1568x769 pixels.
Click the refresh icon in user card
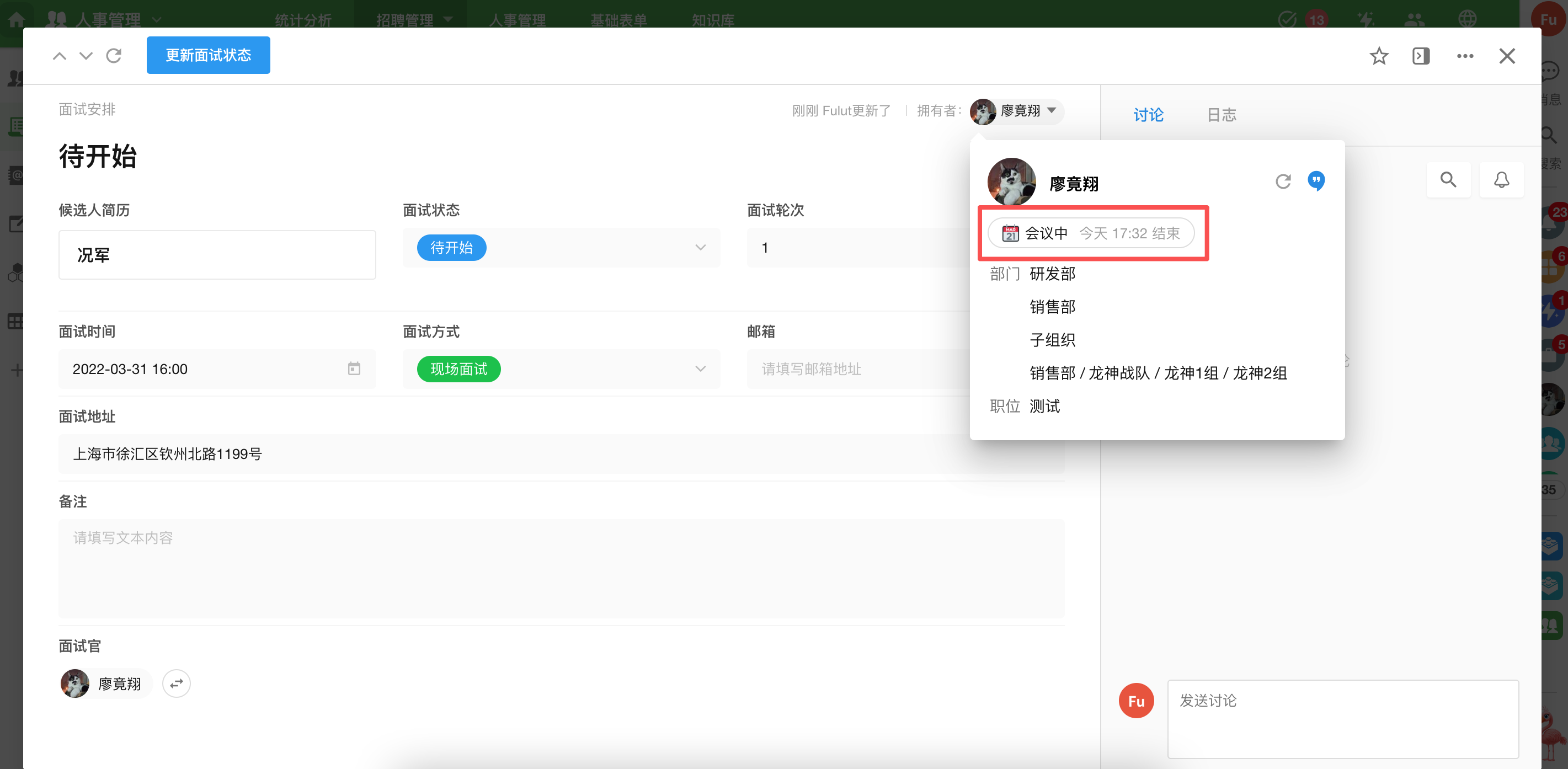point(1283,181)
